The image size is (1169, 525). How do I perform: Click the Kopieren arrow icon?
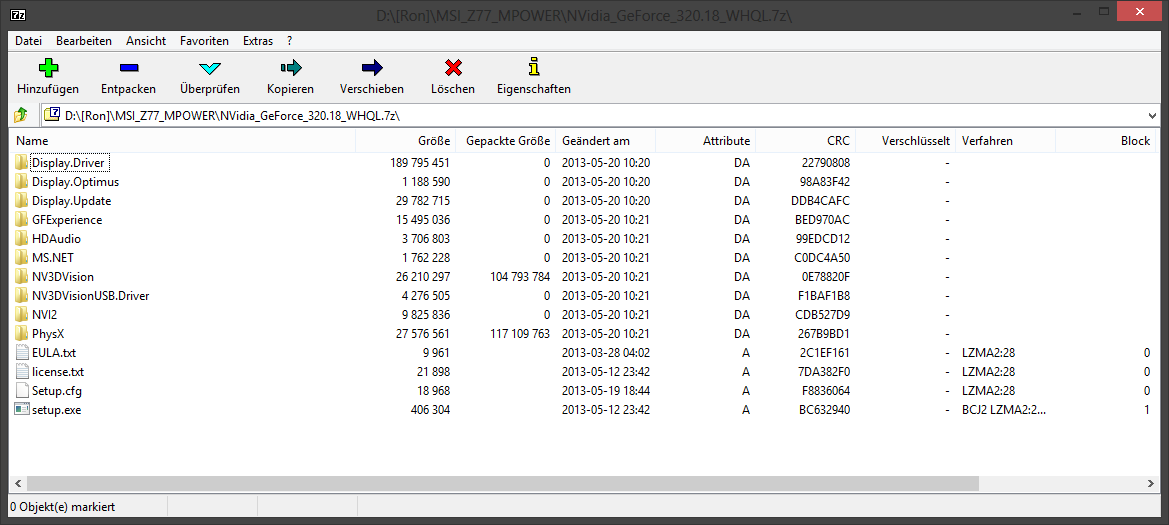pyautogui.click(x=291, y=68)
